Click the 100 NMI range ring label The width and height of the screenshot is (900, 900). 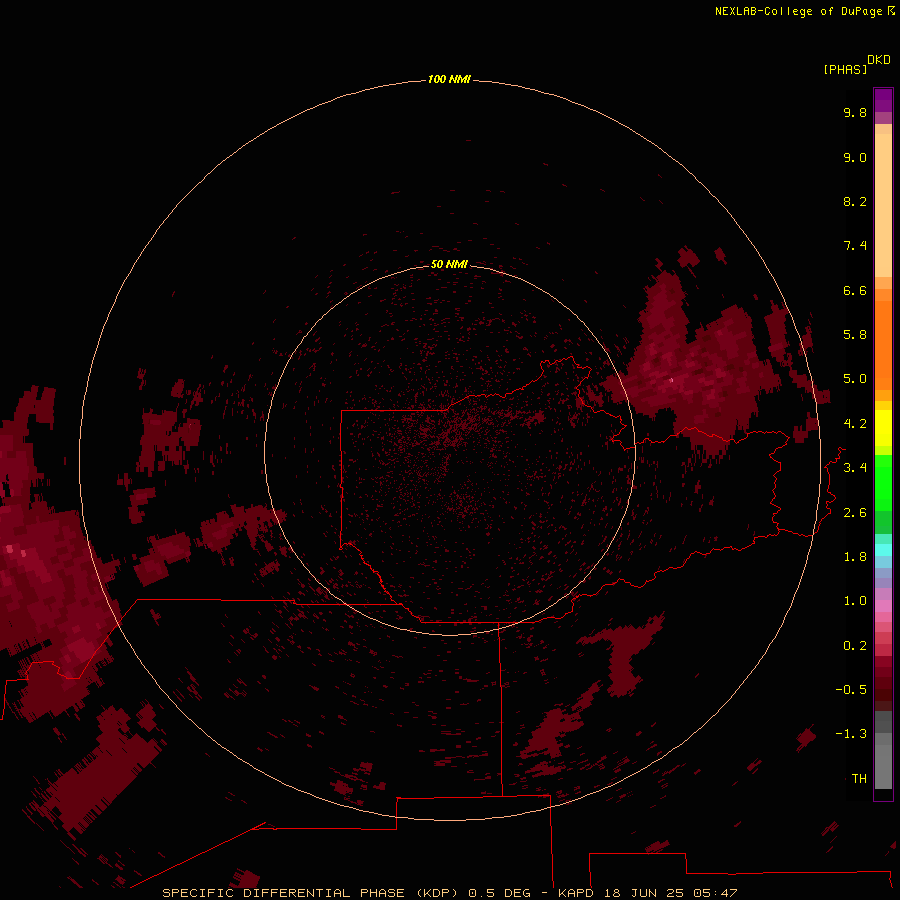click(449, 79)
